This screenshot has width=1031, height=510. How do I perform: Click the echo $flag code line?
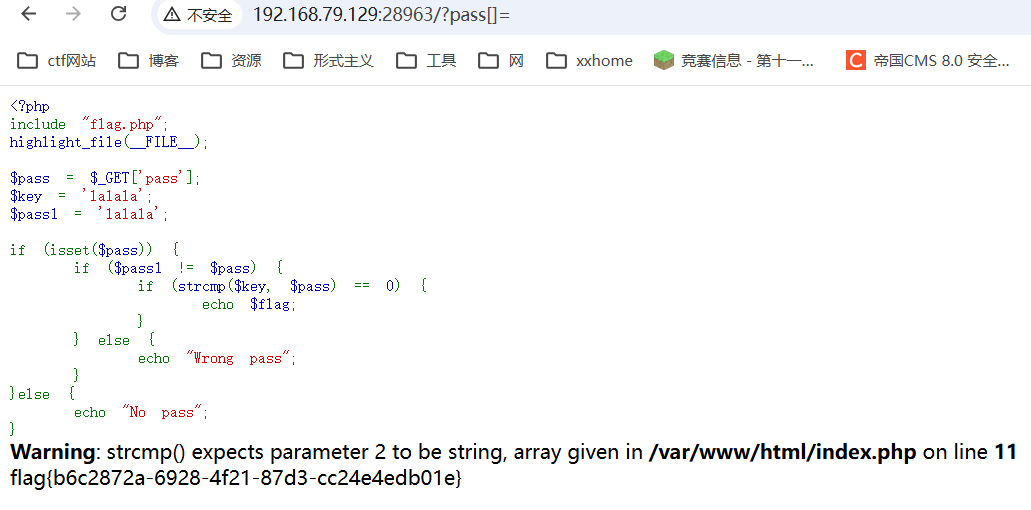(x=249, y=304)
